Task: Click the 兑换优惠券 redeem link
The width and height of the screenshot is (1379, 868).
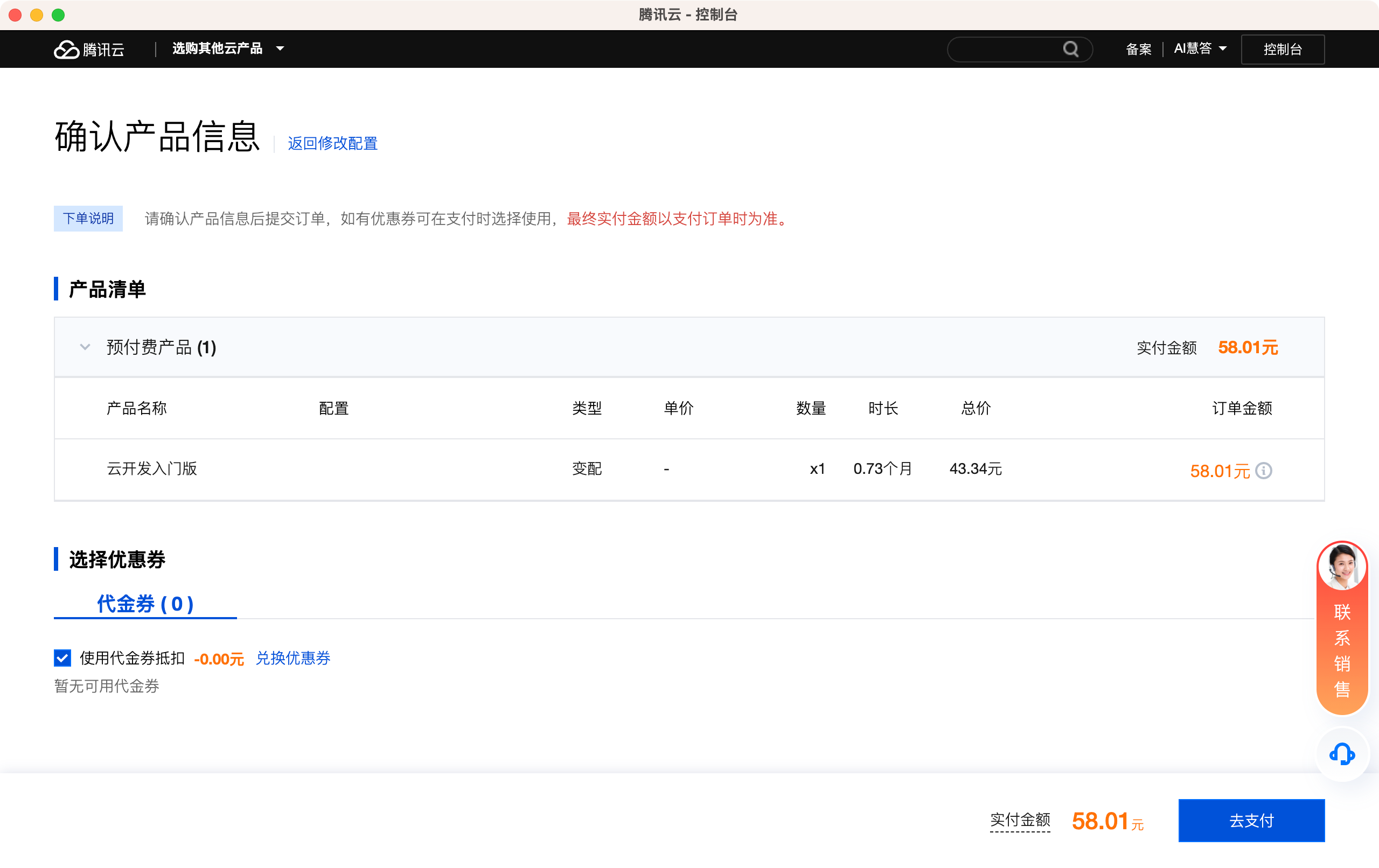Action: pyautogui.click(x=292, y=658)
